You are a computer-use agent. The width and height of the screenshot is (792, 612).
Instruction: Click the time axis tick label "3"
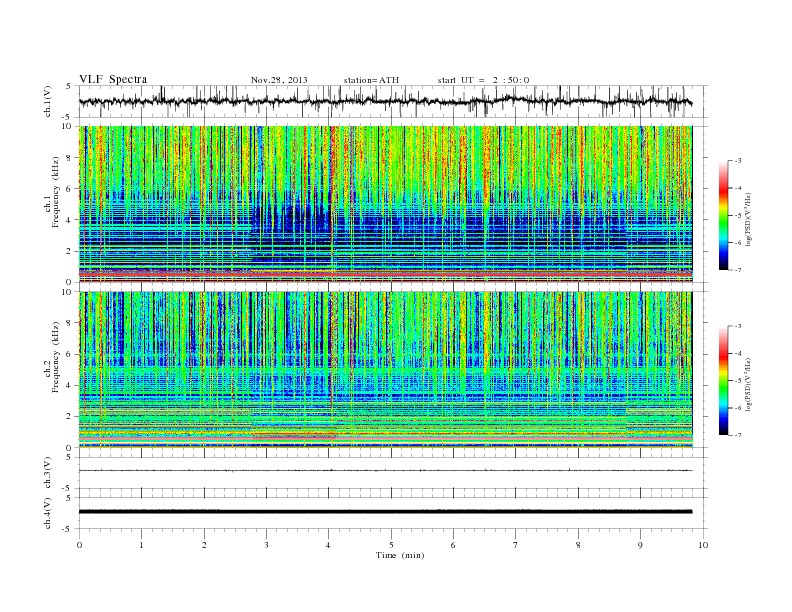pyautogui.click(x=266, y=545)
